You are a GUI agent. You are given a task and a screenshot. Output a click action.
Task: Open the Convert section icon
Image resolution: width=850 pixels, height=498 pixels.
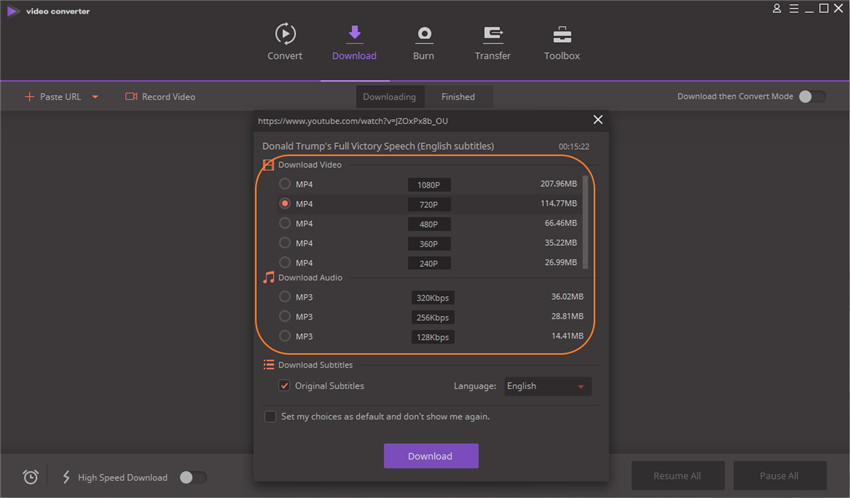coord(285,34)
